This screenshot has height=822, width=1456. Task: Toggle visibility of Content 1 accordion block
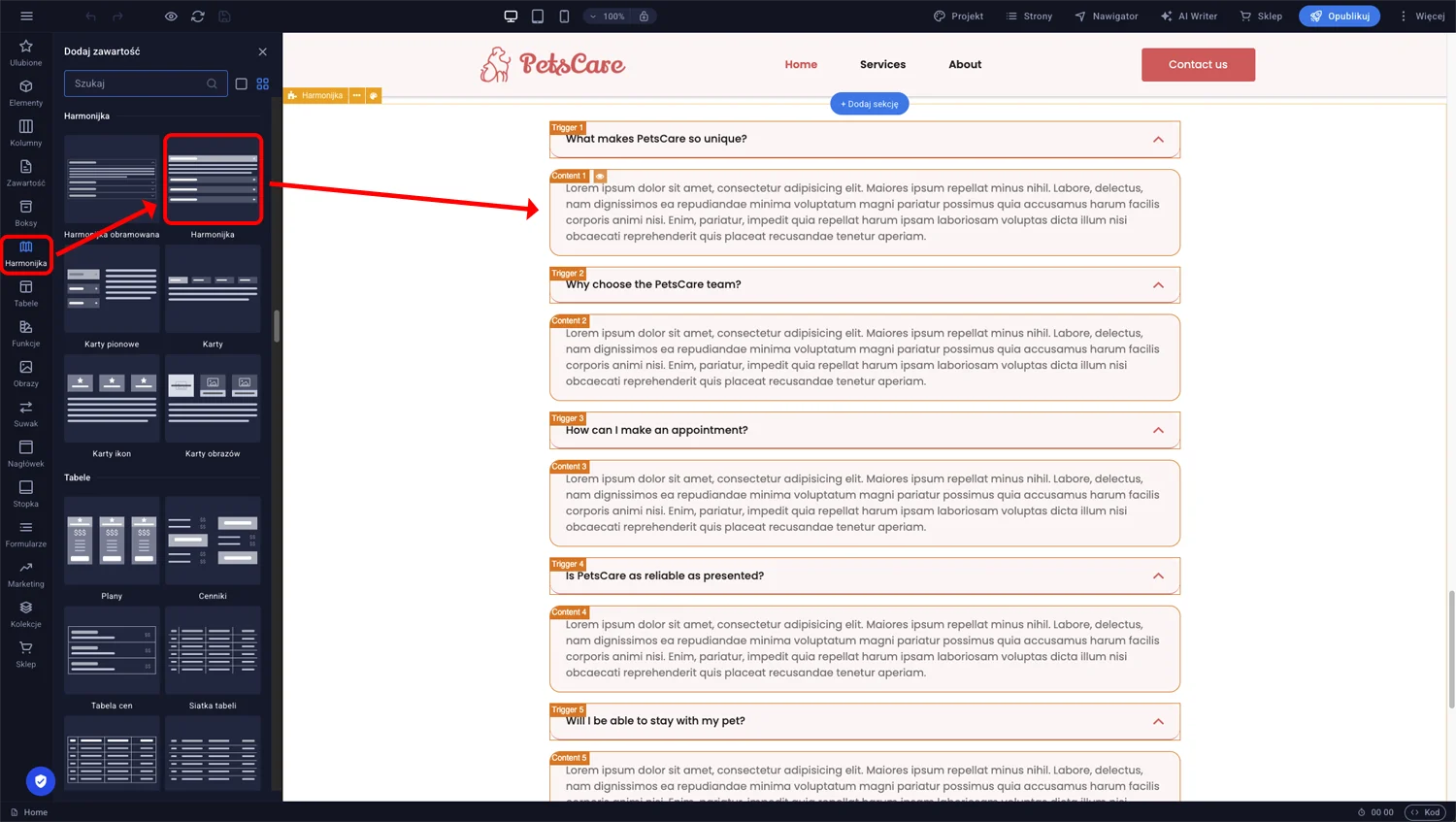point(600,176)
